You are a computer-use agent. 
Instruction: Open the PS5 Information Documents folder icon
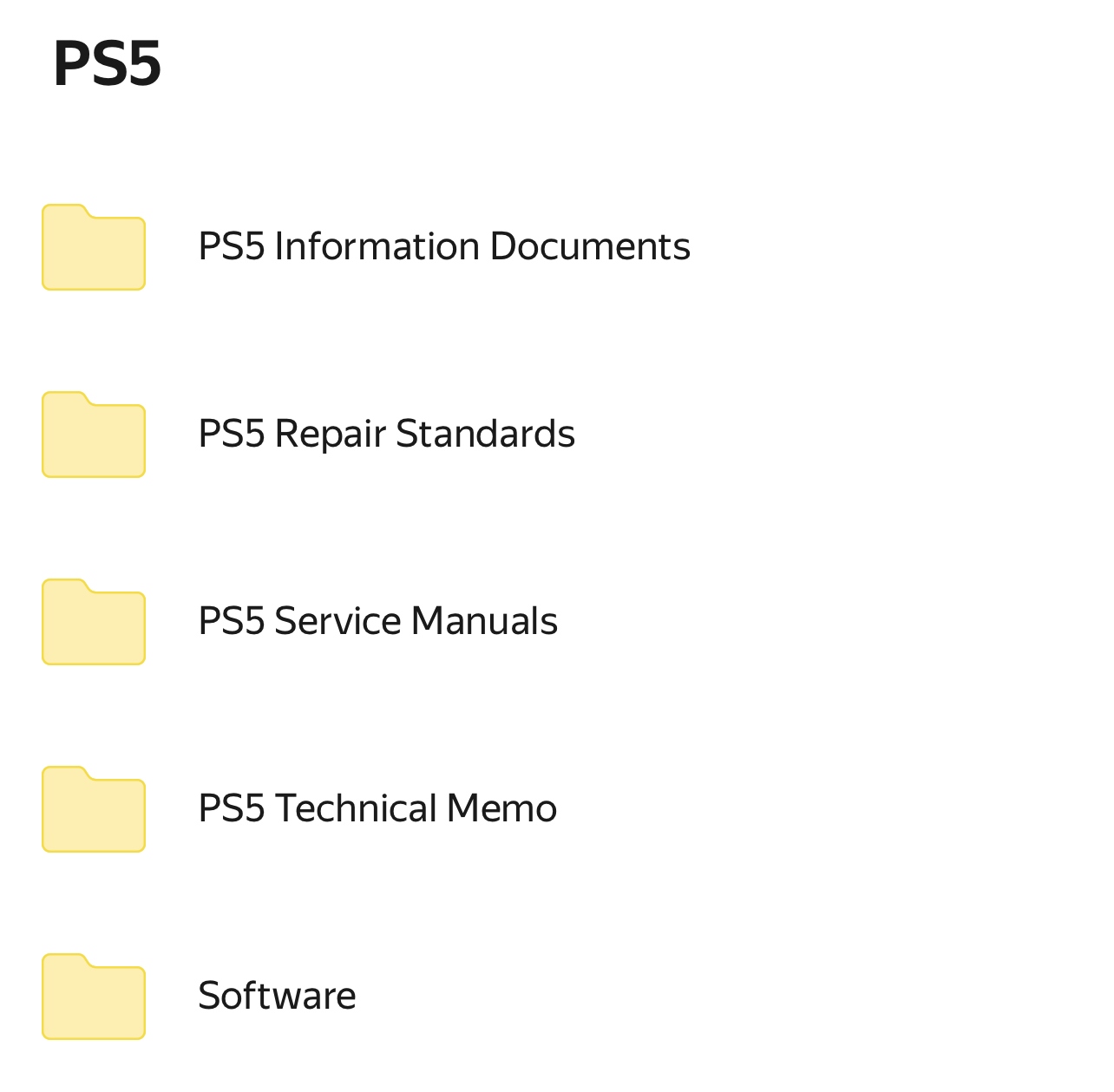[94, 247]
